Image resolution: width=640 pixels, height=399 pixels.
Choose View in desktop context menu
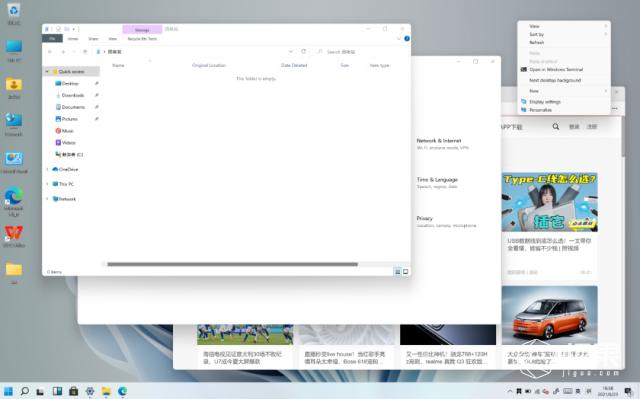coord(564,26)
